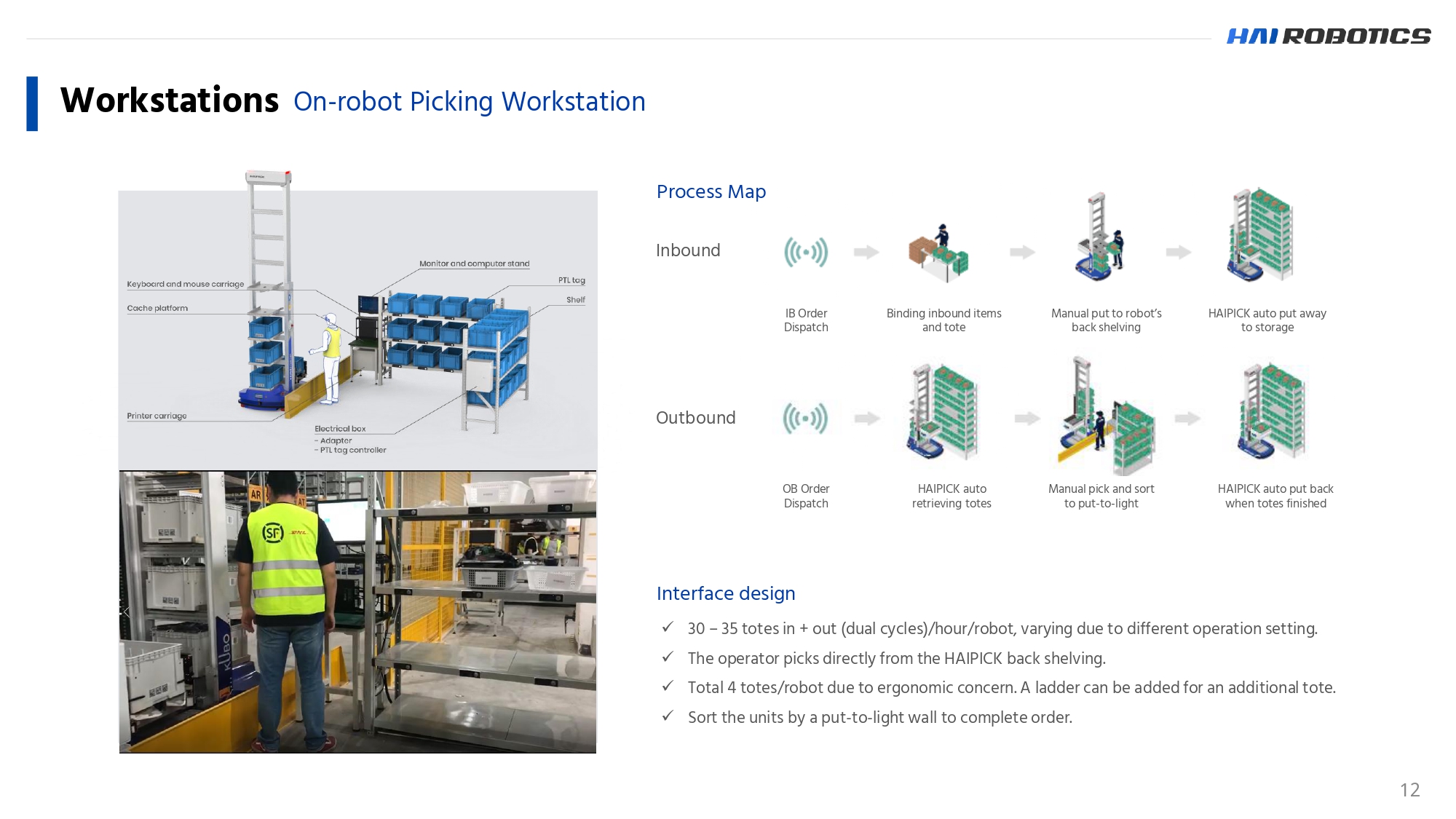Click the Inbound IB Order Dispatch signal icon

point(805,253)
